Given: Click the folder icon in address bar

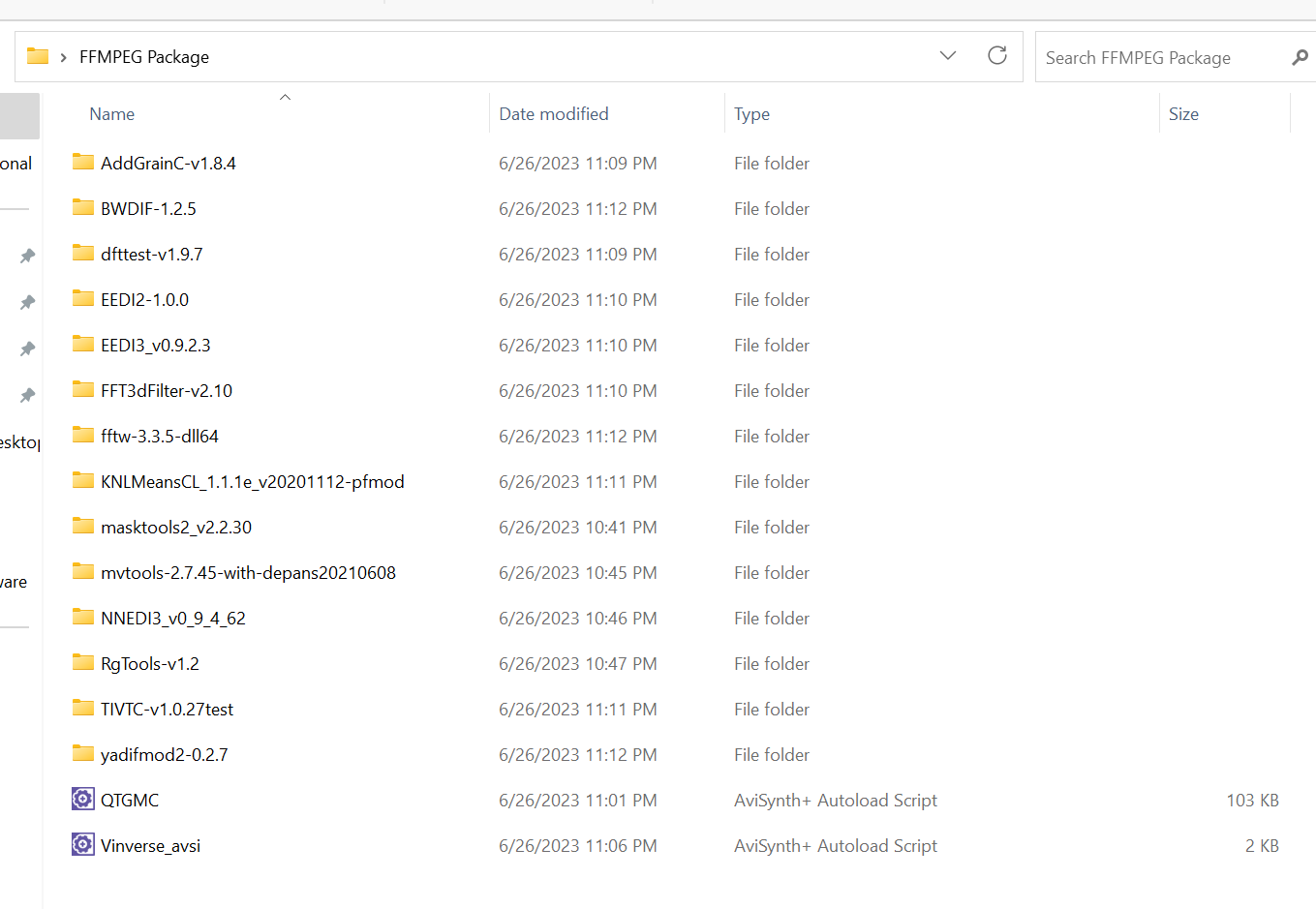Looking at the screenshot, I should pyautogui.click(x=38, y=56).
